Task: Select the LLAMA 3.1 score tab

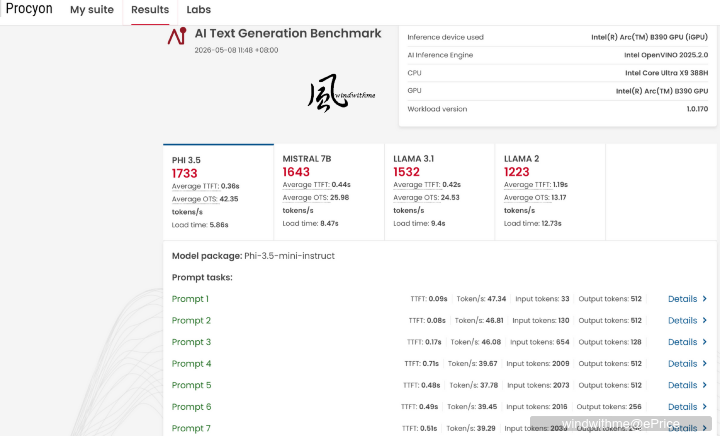Action: [440, 192]
